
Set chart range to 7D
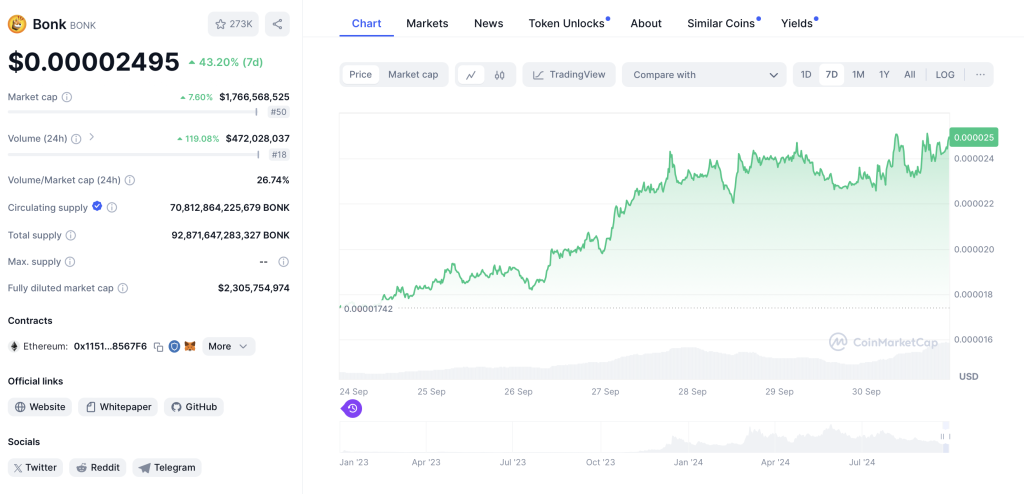(x=831, y=74)
